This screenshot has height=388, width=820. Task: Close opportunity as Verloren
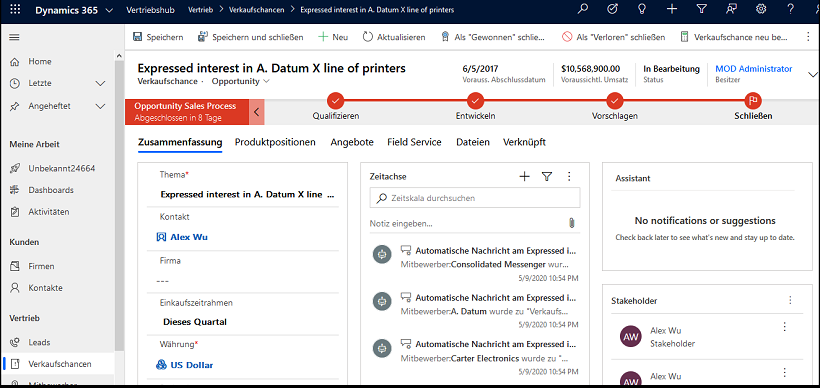click(x=613, y=37)
